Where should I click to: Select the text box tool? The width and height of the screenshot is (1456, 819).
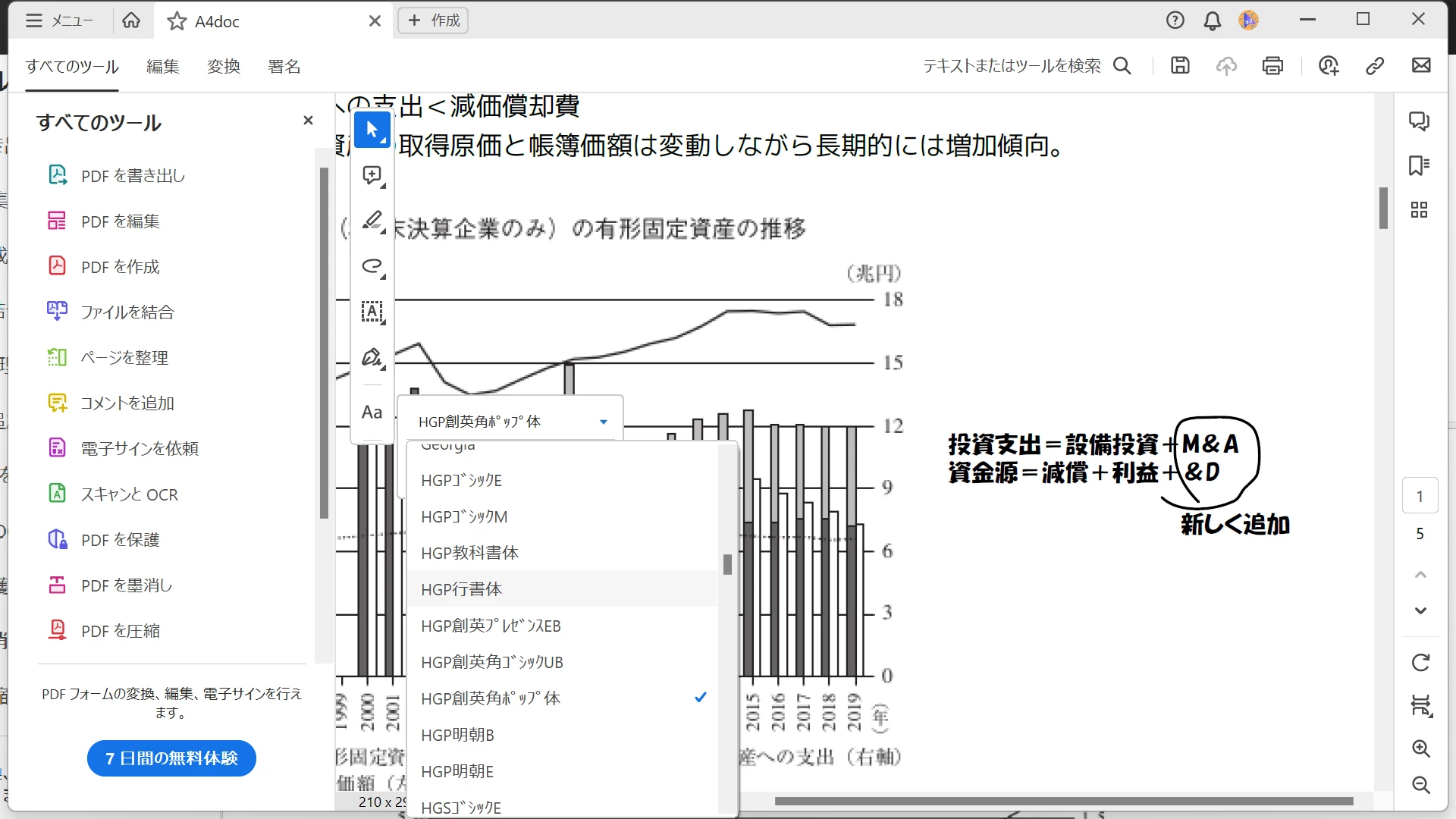pos(372,312)
